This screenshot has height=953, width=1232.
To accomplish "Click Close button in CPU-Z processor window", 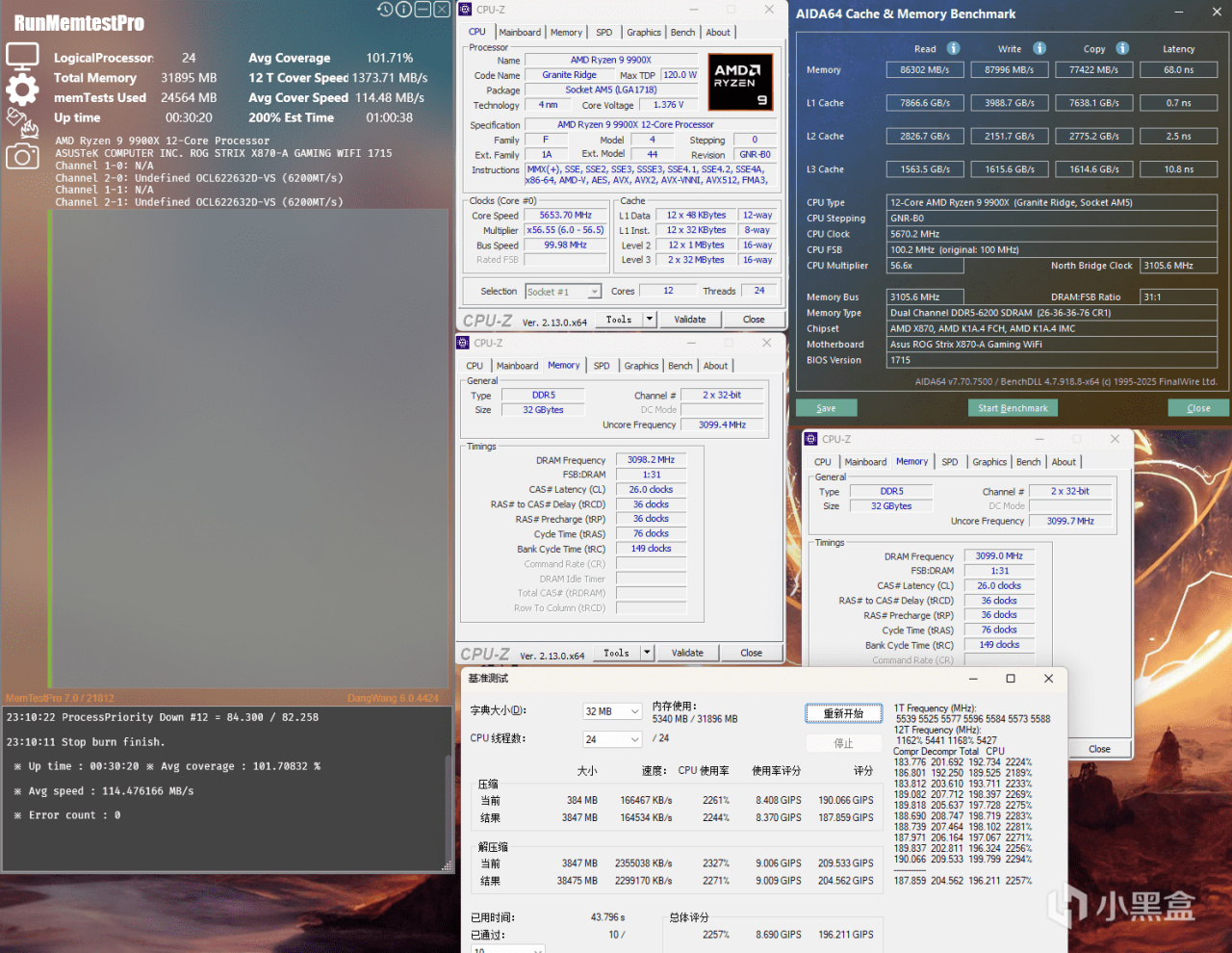I will (754, 320).
